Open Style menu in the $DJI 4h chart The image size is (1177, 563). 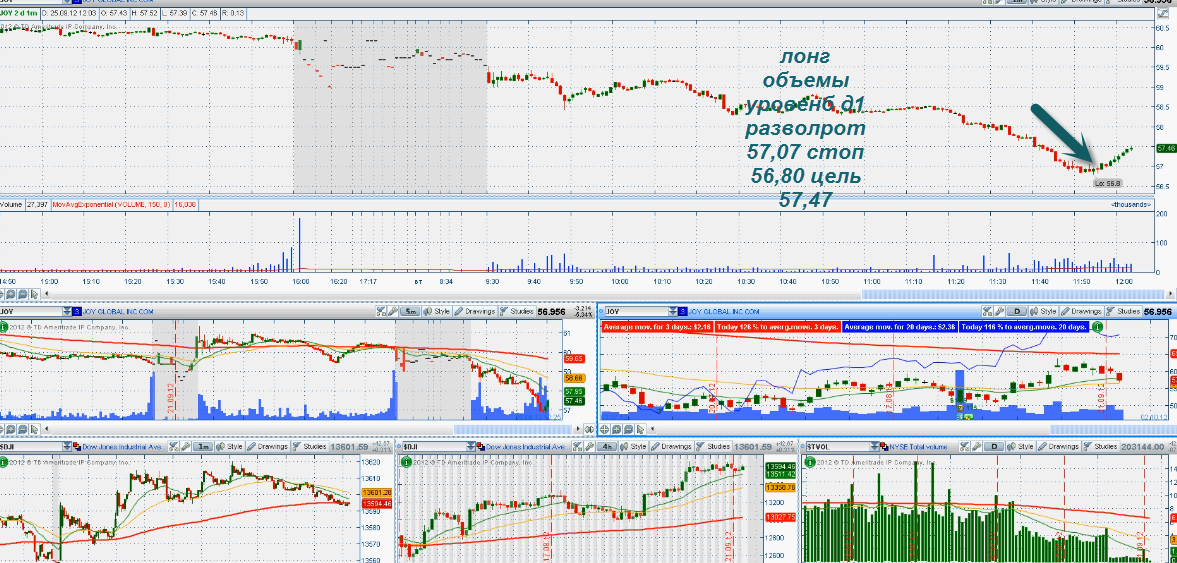click(x=634, y=446)
